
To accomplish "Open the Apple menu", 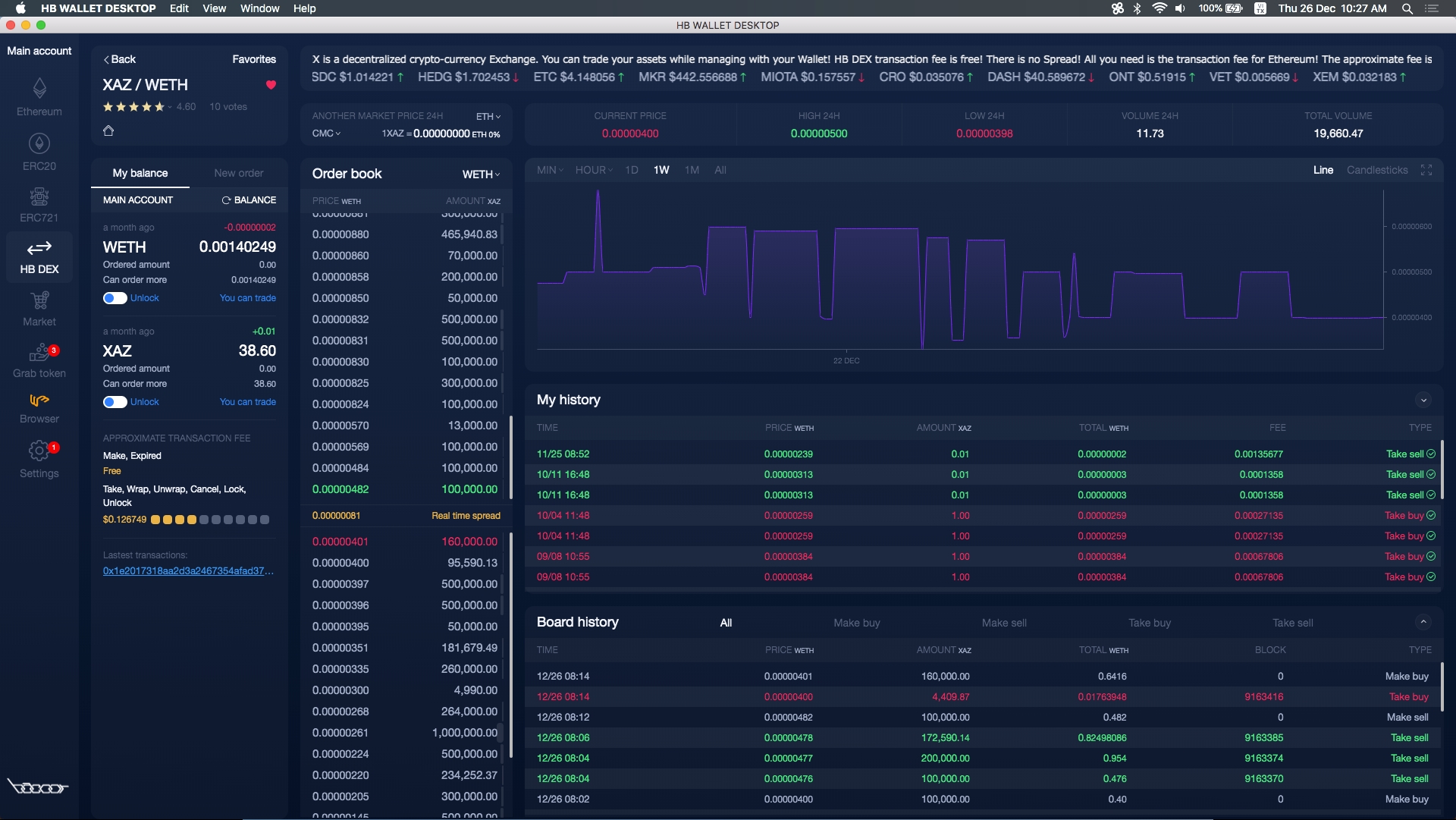I will 21,8.
